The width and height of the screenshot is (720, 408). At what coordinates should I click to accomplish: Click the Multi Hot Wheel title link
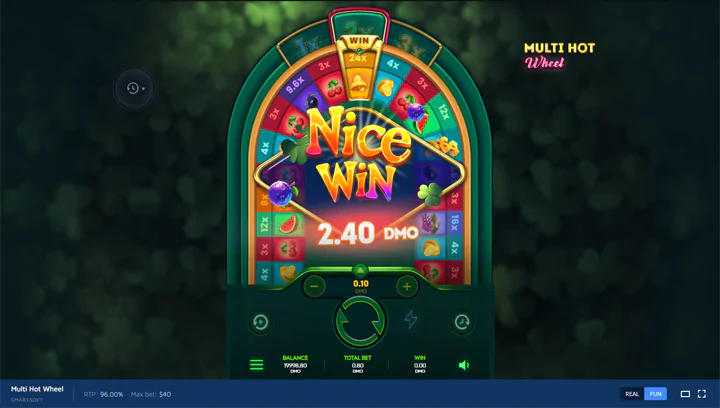[37, 389]
